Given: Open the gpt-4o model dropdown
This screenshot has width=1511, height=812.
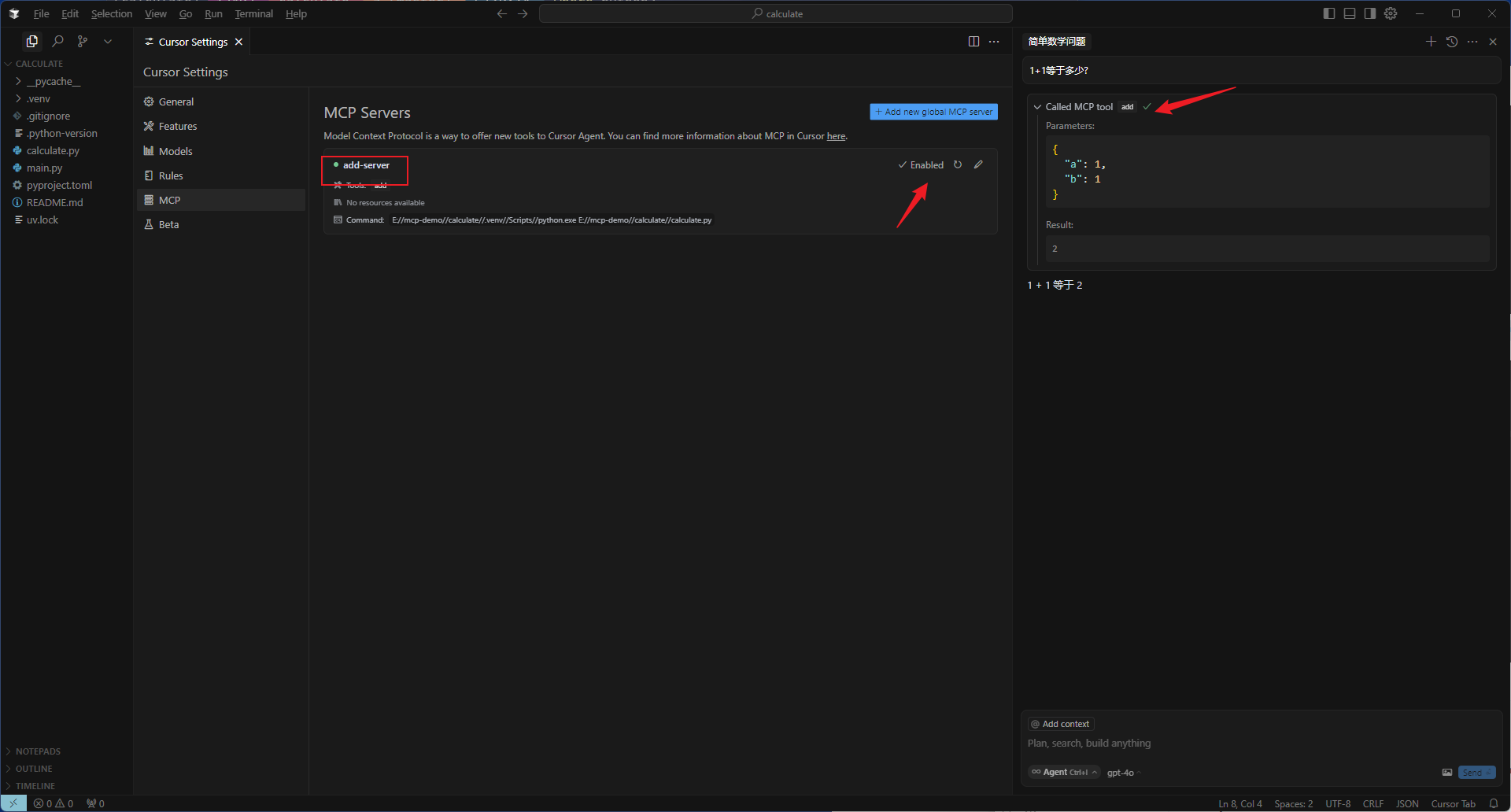Looking at the screenshot, I should pyautogui.click(x=1124, y=773).
